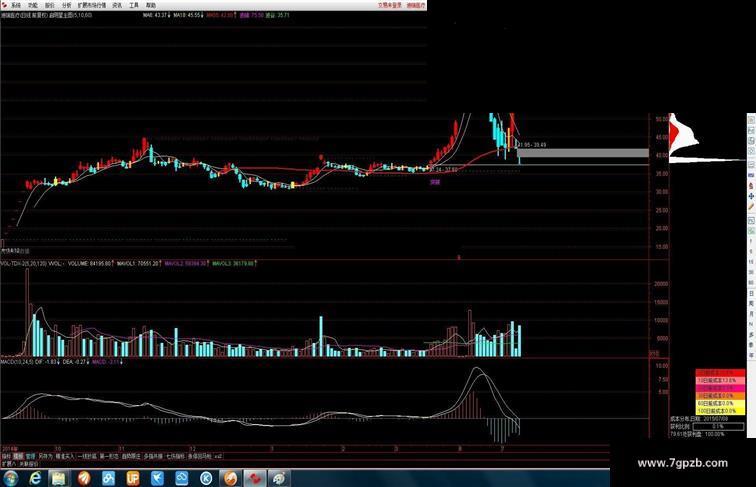Click the 获利比例 0.1% progress bar
The height and width of the screenshot is (487, 756).
tap(718, 426)
